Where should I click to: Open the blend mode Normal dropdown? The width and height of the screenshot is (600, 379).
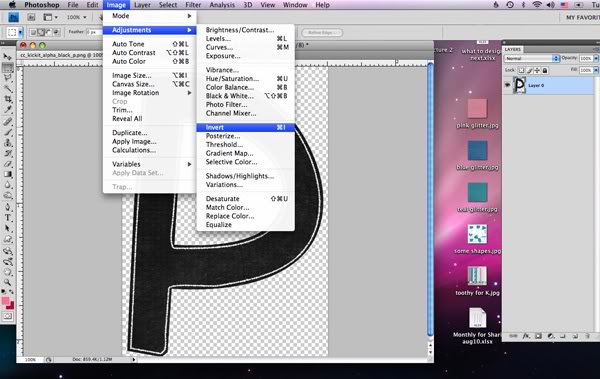532,58
